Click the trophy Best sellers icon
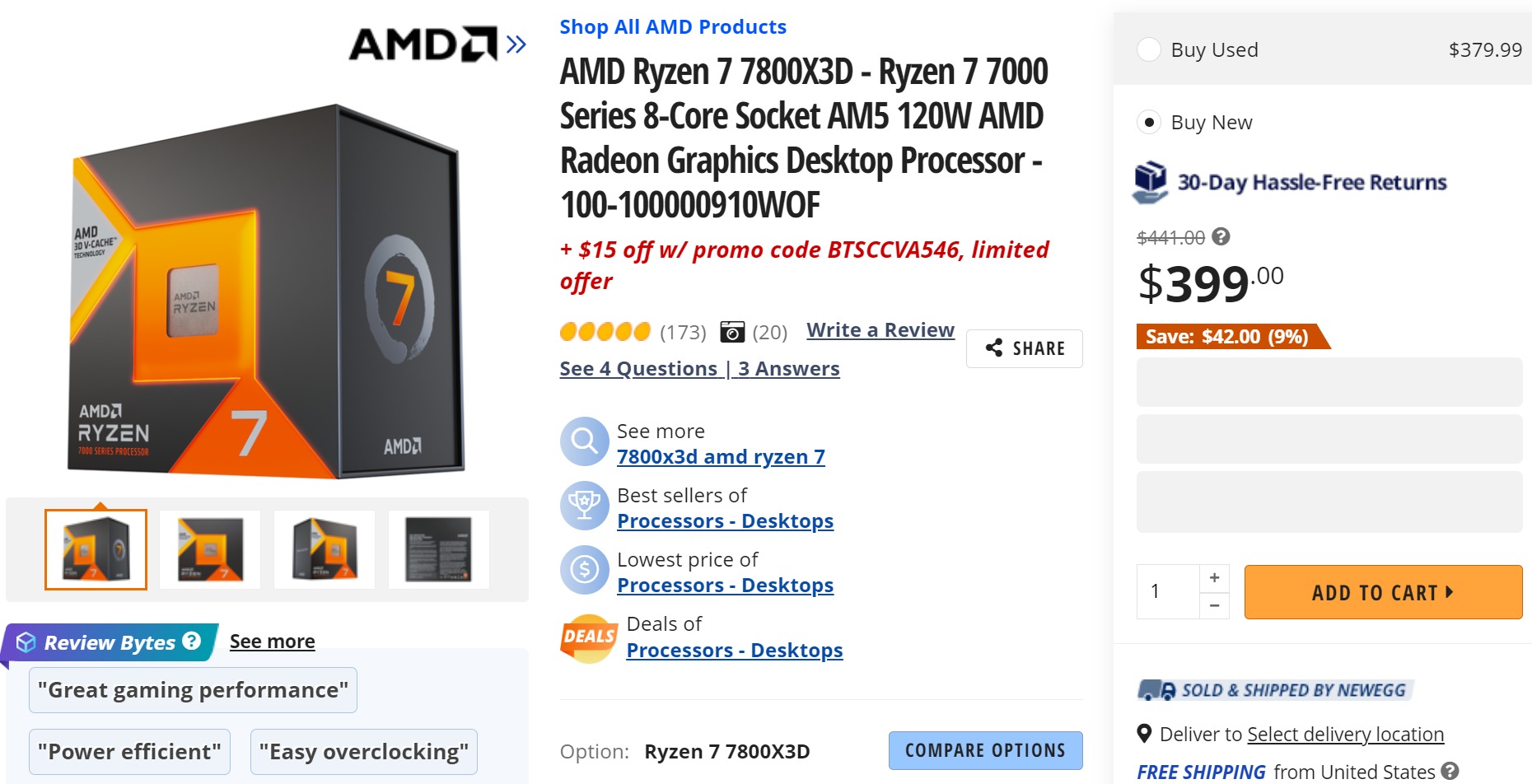Screen dimensions: 1532x784 (x=584, y=506)
